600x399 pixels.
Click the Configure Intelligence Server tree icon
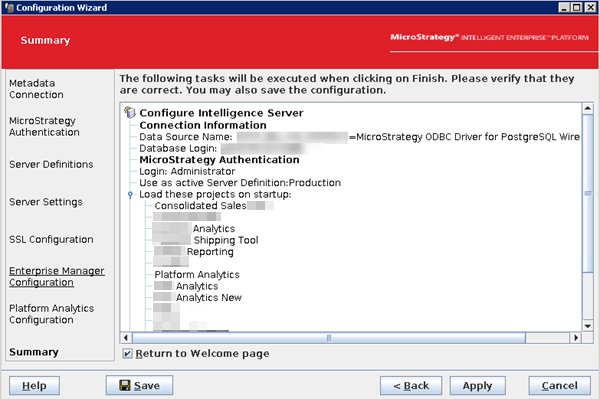(x=130, y=112)
